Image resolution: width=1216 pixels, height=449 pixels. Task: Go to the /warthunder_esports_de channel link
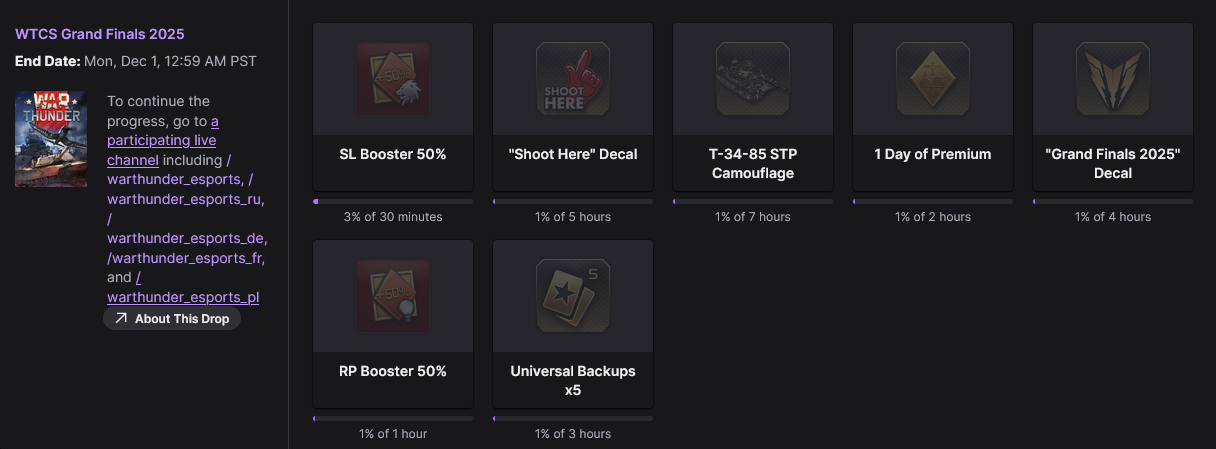pos(187,238)
